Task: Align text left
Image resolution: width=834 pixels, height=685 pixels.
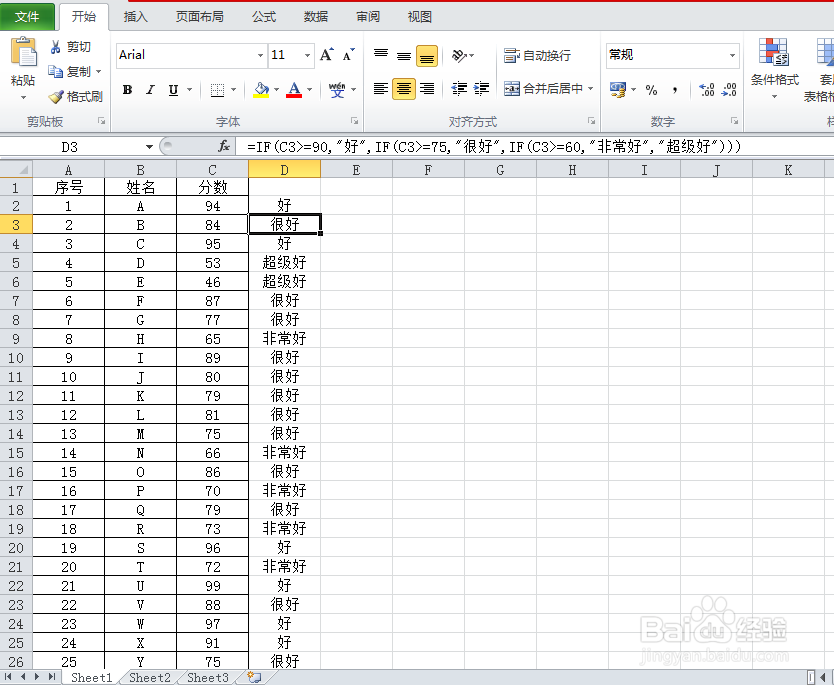Action: tap(381, 89)
